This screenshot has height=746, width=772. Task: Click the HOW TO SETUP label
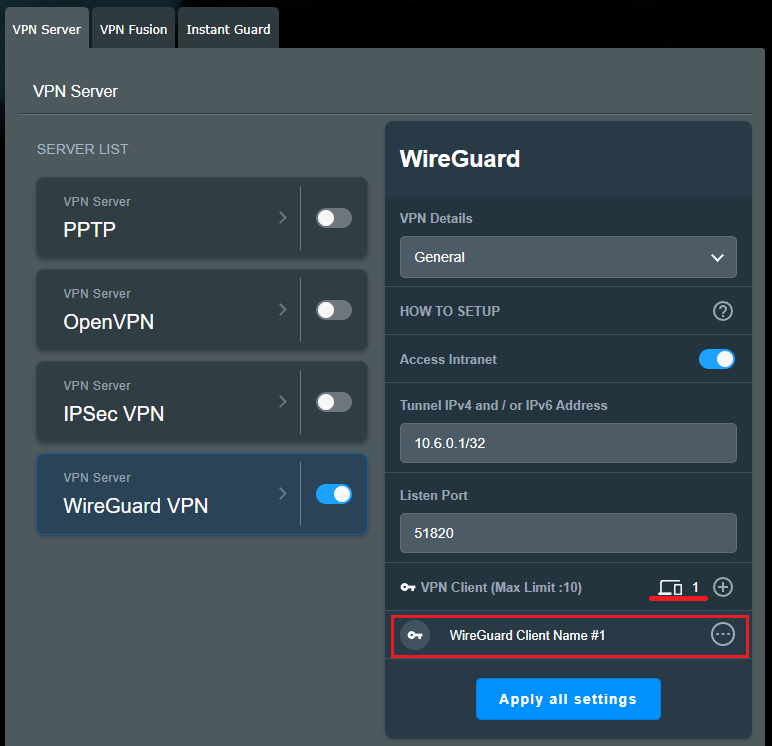(x=450, y=311)
